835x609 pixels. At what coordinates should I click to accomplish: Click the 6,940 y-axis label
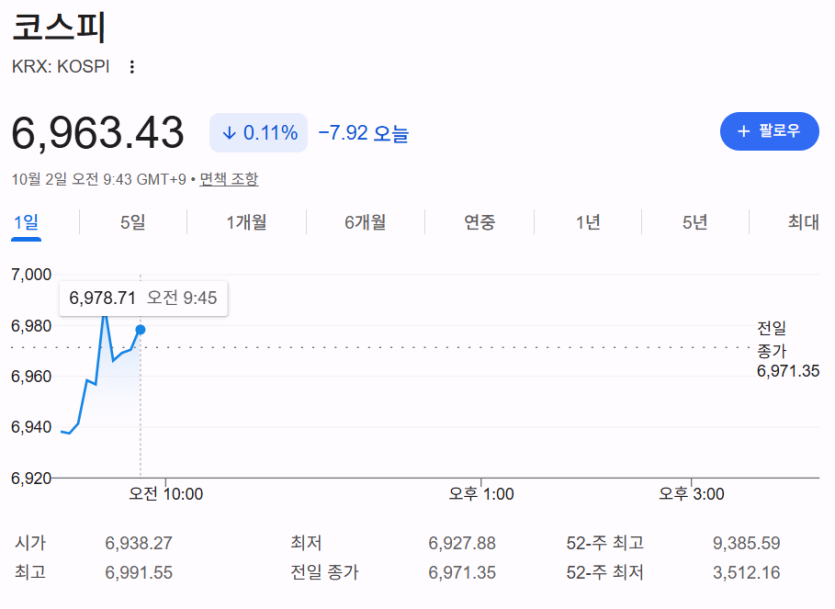[x=31, y=427]
